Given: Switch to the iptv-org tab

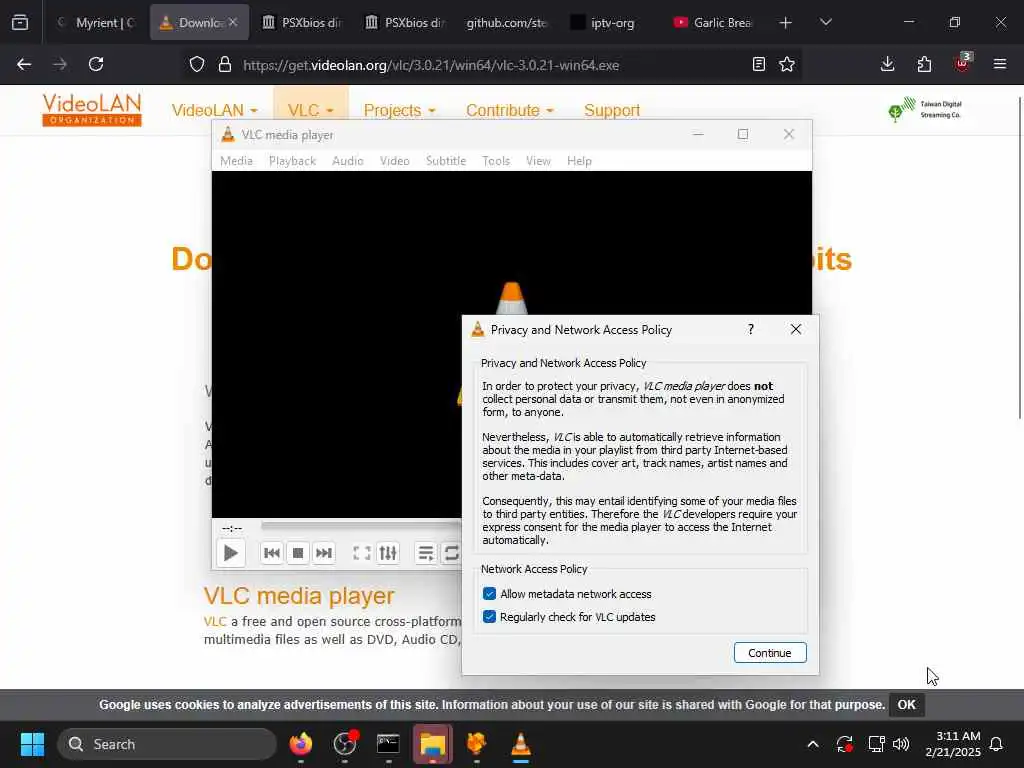Looking at the screenshot, I should [611, 22].
